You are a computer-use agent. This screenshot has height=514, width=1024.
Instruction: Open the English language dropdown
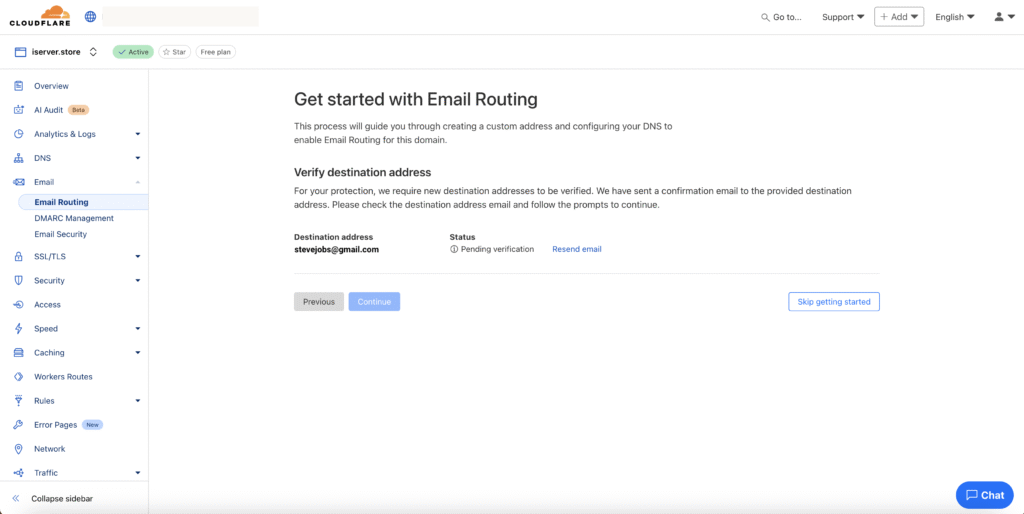tap(955, 17)
